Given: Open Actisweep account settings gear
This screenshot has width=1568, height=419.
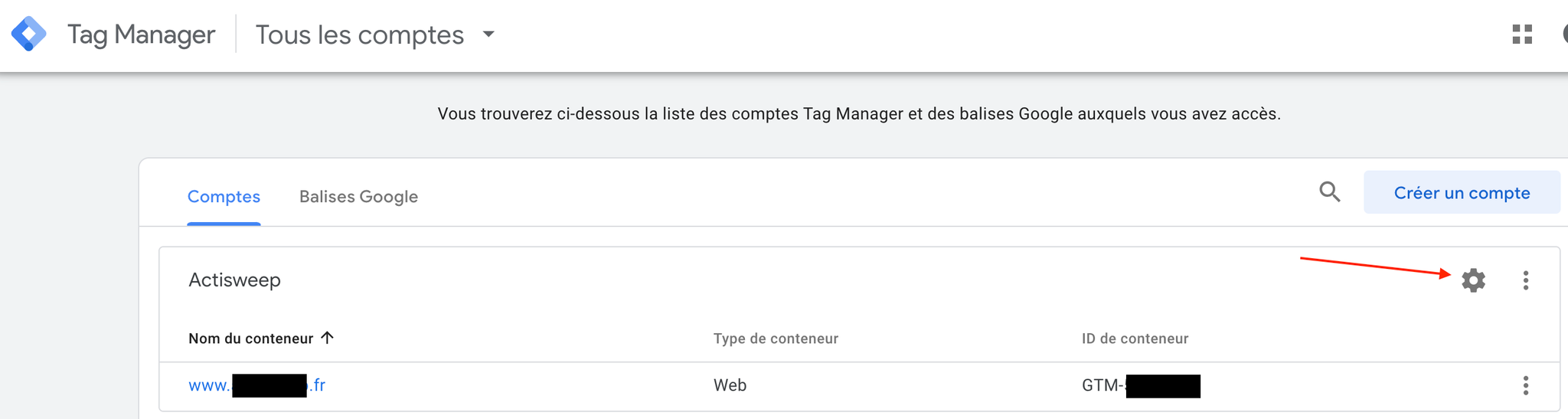Looking at the screenshot, I should pos(1473,280).
